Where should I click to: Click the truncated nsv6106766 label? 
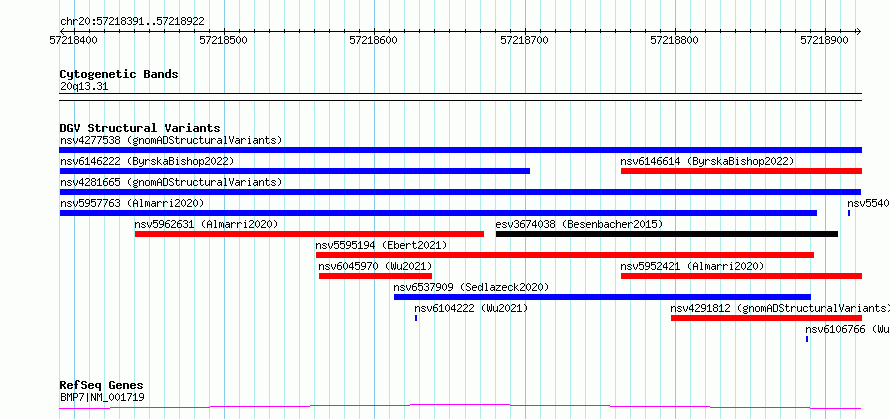click(847, 329)
